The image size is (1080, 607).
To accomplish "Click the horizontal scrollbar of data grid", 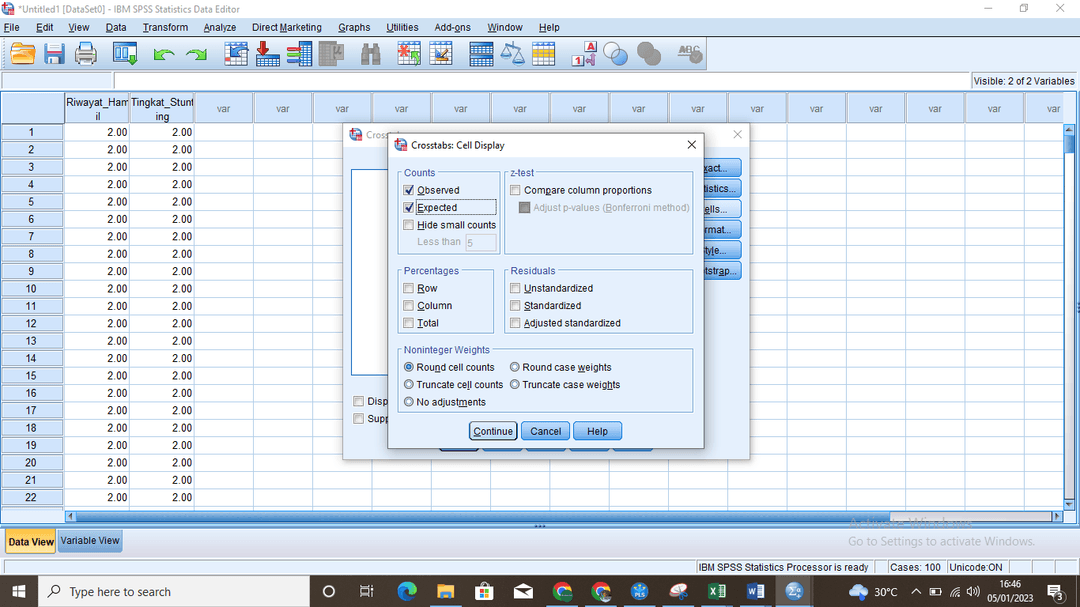I will click(x=563, y=516).
